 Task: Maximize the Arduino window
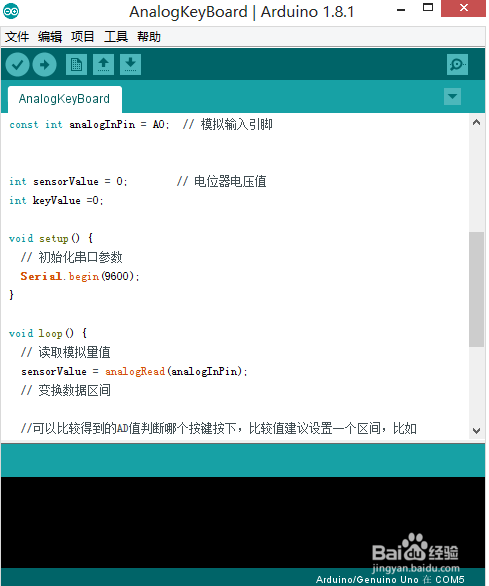tap(428, 8)
